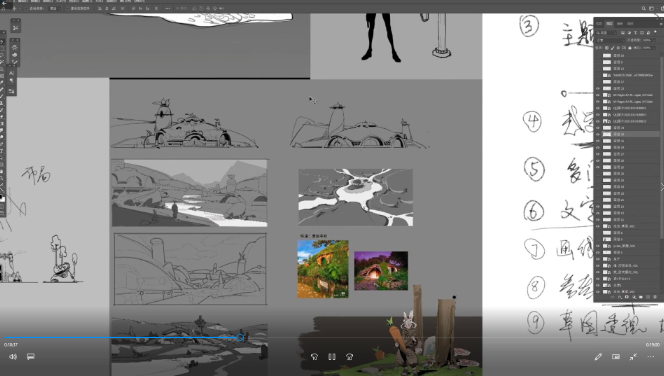
Task: Mute the video volume speaker icon
Action: coord(13,357)
